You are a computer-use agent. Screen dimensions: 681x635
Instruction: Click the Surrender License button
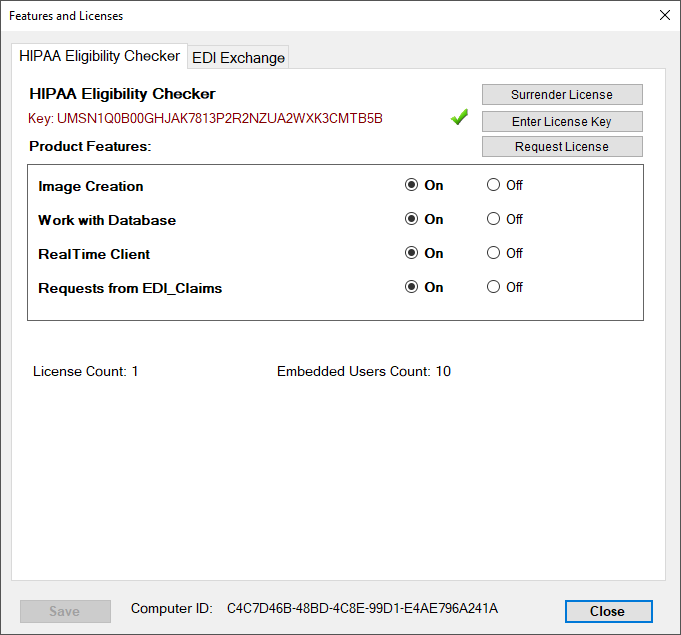pos(562,94)
